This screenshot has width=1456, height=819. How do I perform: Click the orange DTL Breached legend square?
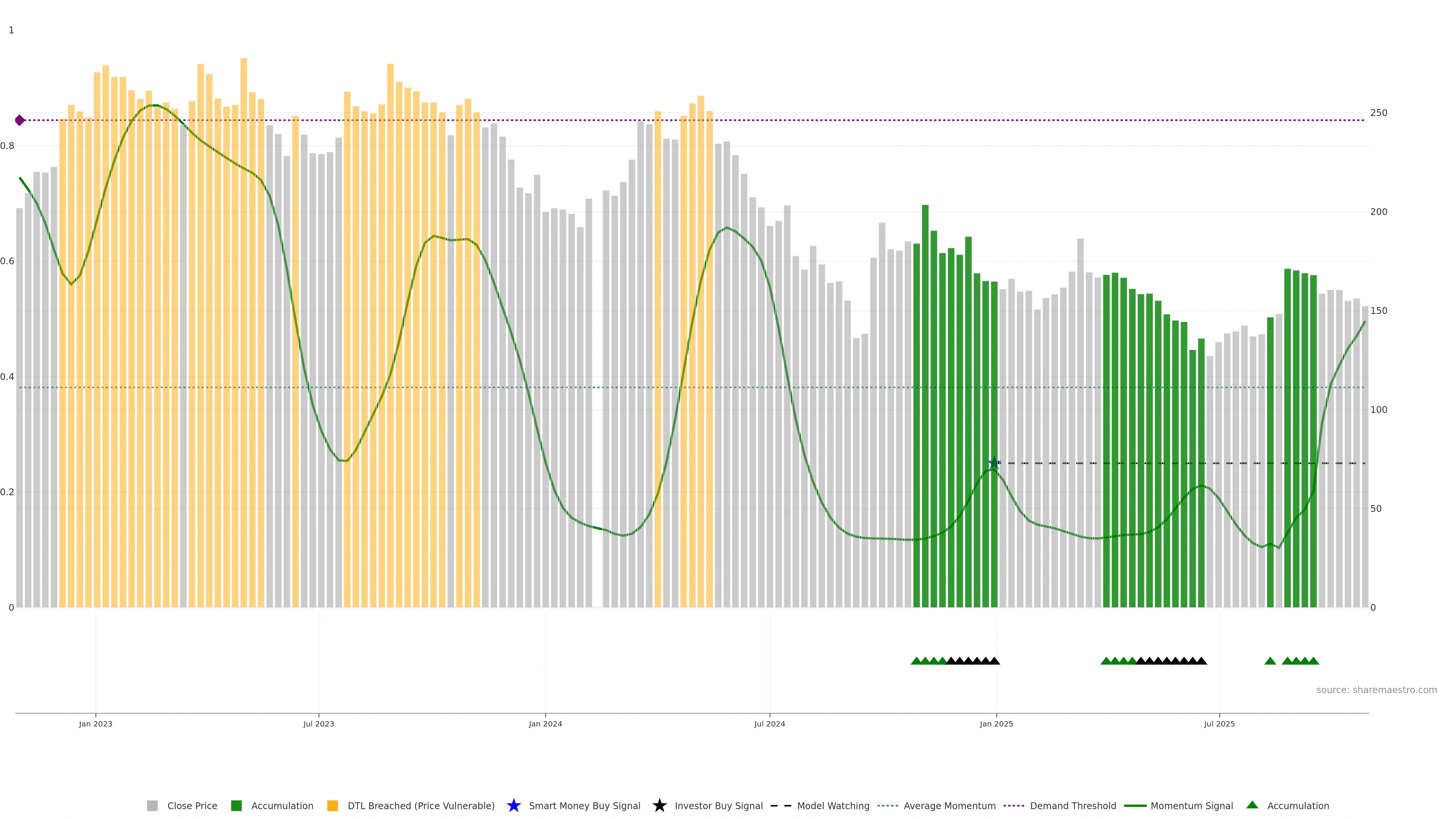click(x=333, y=805)
